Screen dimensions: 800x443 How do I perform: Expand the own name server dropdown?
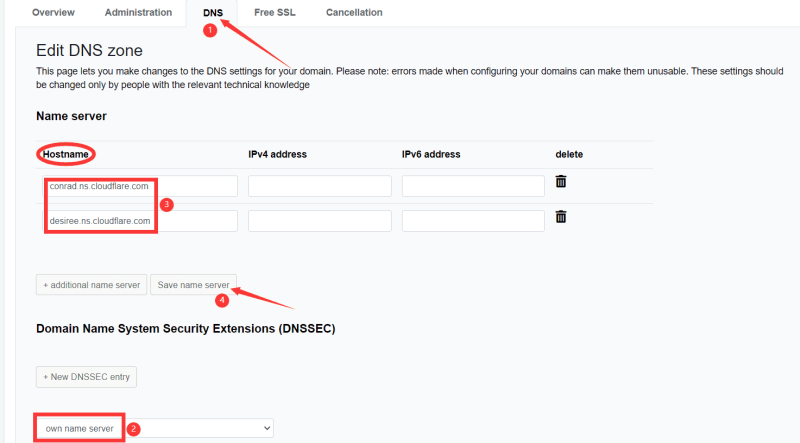(155, 428)
